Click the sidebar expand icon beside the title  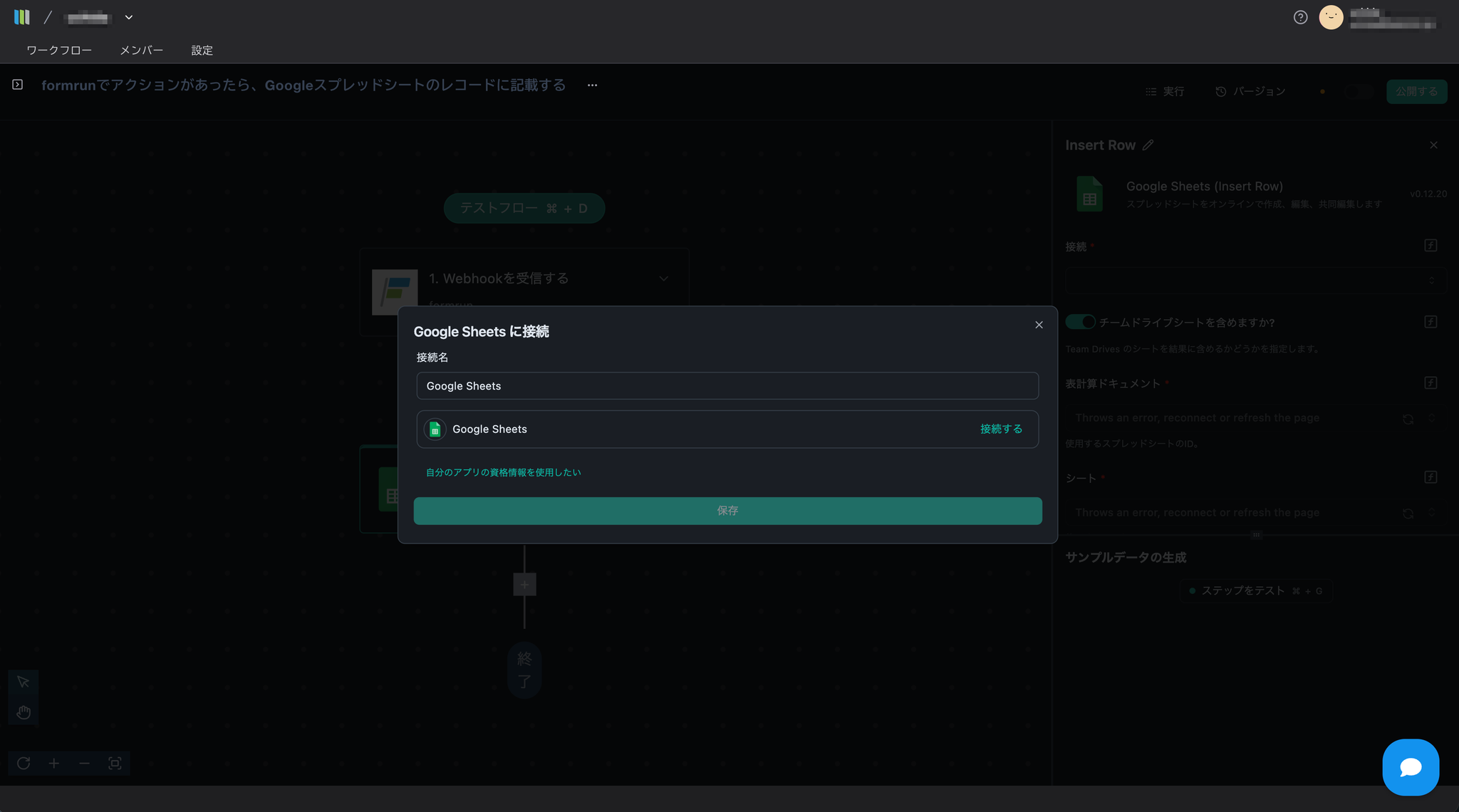click(x=18, y=85)
